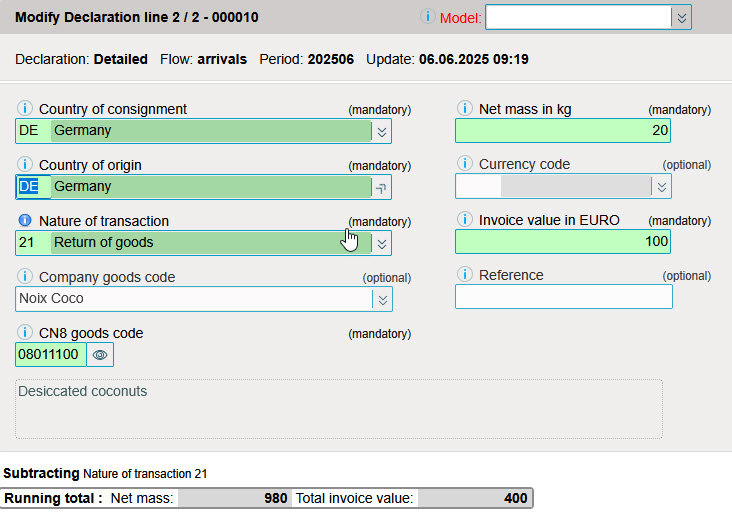Click info icon beside CN8 goods code
This screenshot has width=732, height=512.
tap(26, 333)
